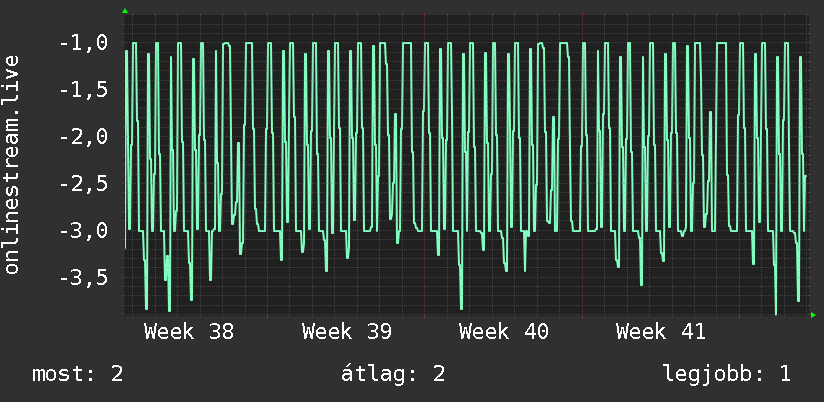Click the 'most: 2' statistic
This screenshot has width=824, height=402.
click(x=78, y=374)
